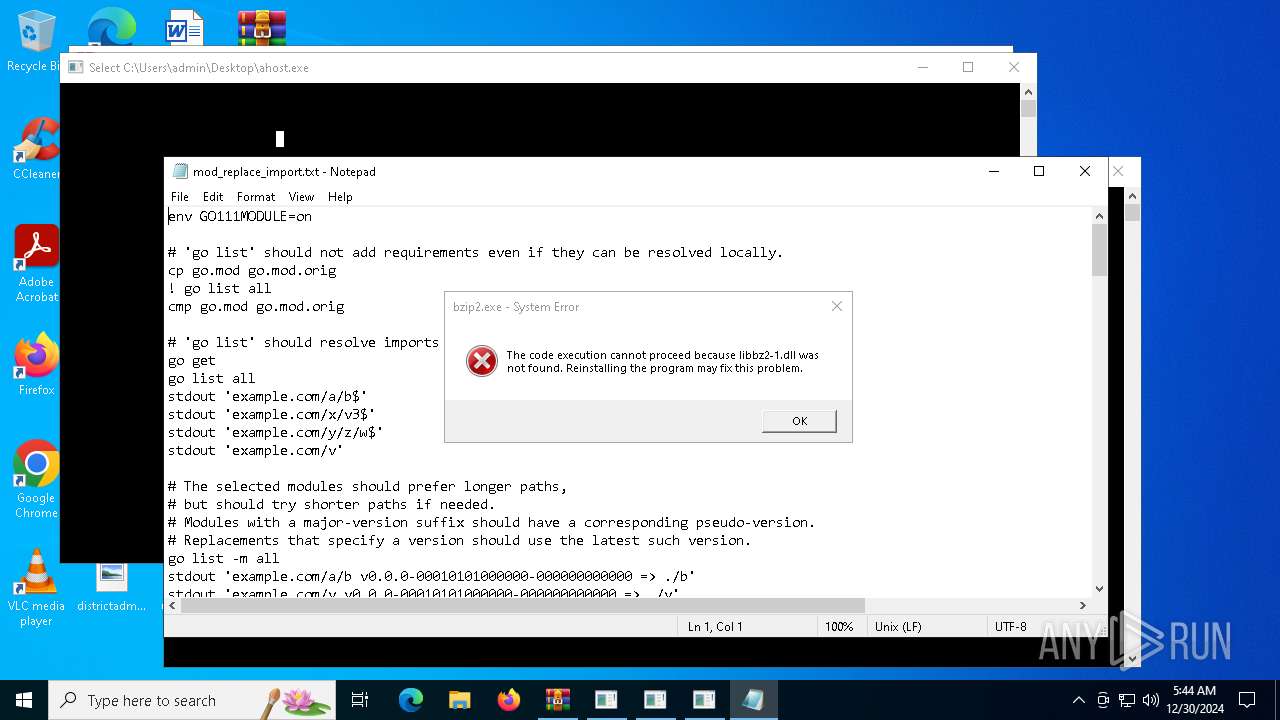The height and width of the screenshot is (720, 1280).
Task: Open the Format menu in Notepad
Action: (256, 197)
